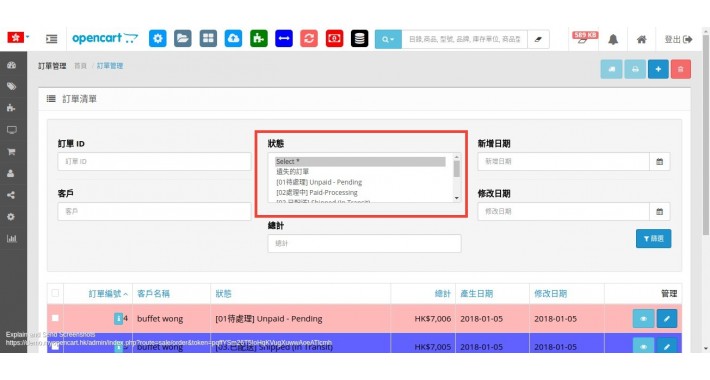Viewport: 710px width, 380px height.
Task: Click the opencart logo
Action: pyautogui.click(x=105, y=38)
